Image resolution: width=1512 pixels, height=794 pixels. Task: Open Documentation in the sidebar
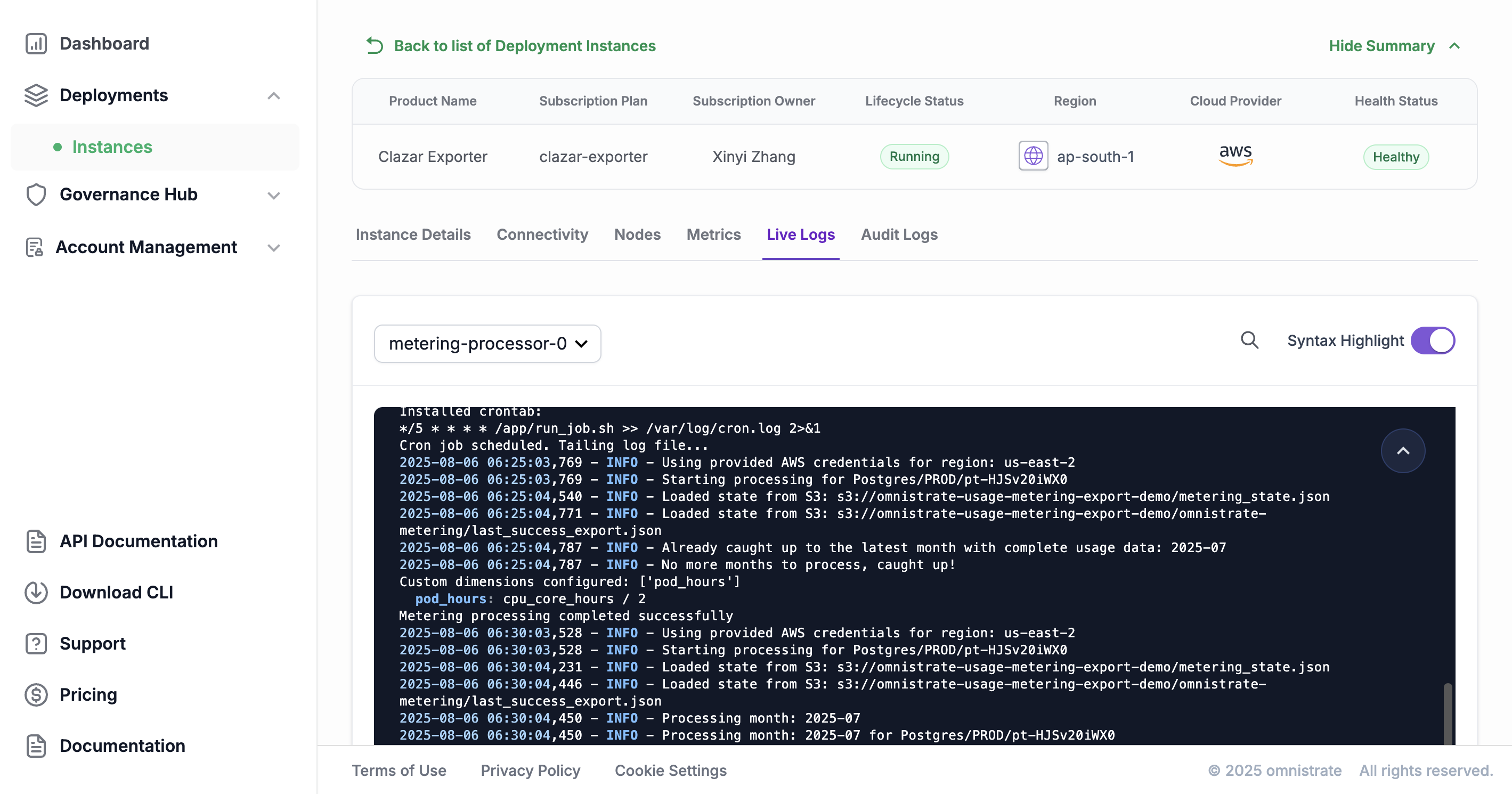[123, 746]
